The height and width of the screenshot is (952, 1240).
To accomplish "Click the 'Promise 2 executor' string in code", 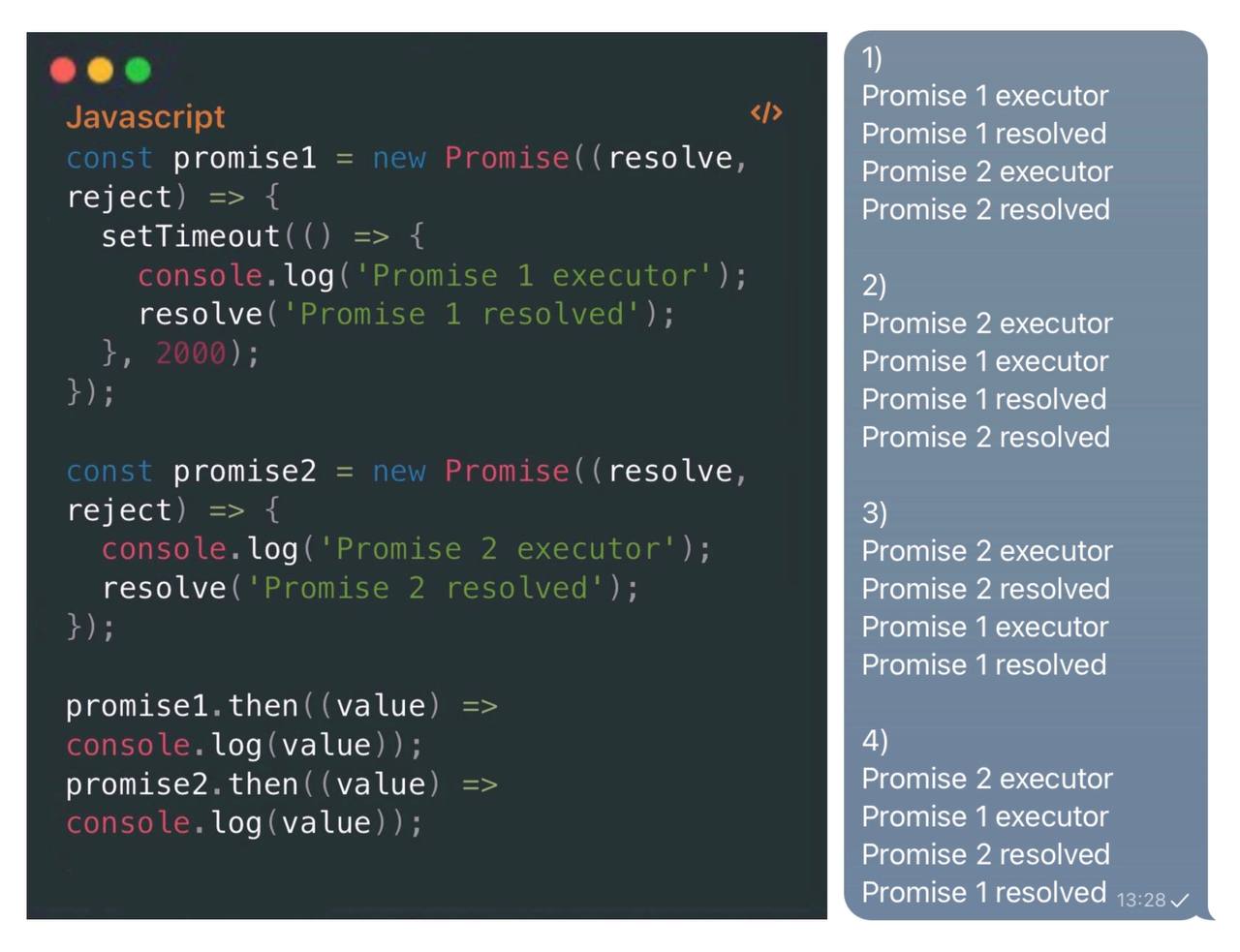I will (497, 549).
